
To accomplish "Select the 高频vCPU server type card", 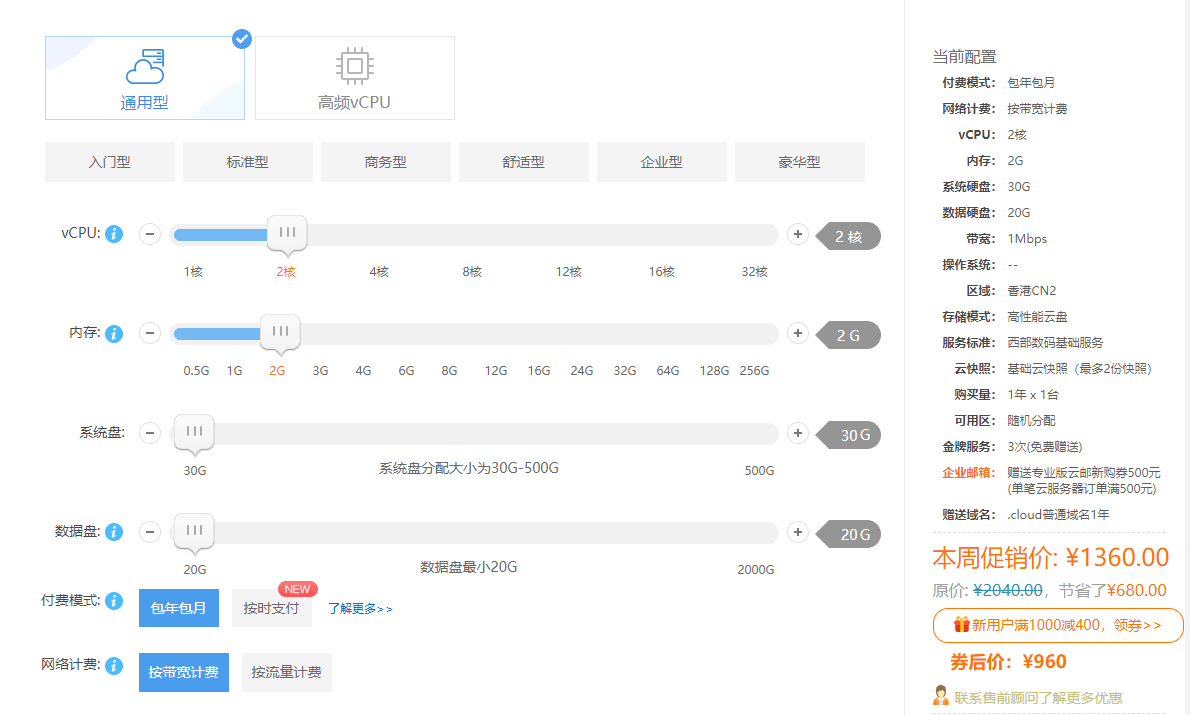I will [x=354, y=78].
